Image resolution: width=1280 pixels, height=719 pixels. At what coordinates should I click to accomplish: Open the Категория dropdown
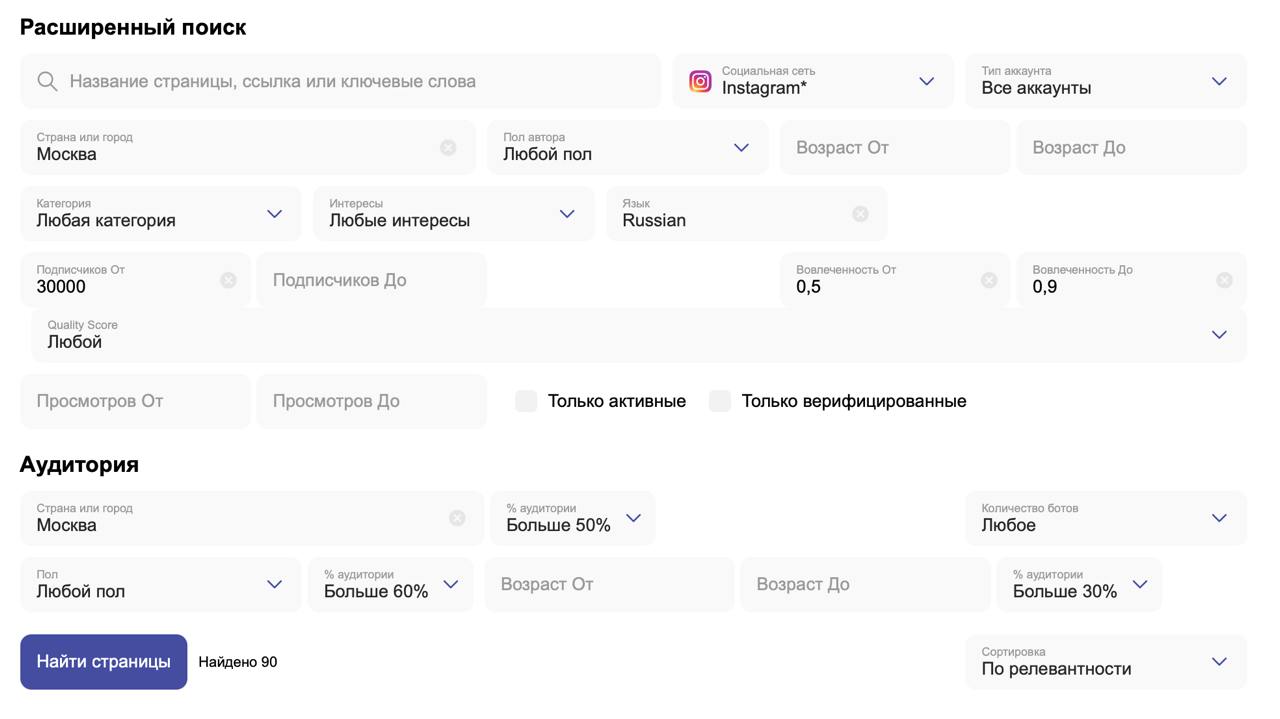click(160, 214)
